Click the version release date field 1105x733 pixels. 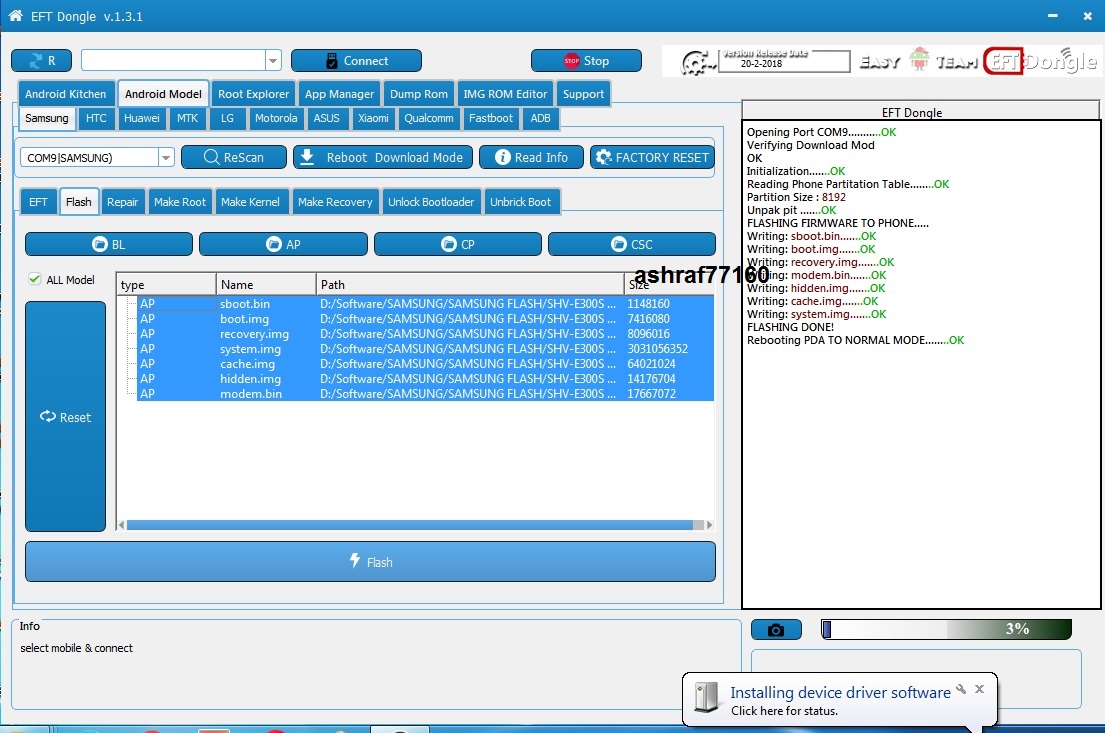[783, 61]
